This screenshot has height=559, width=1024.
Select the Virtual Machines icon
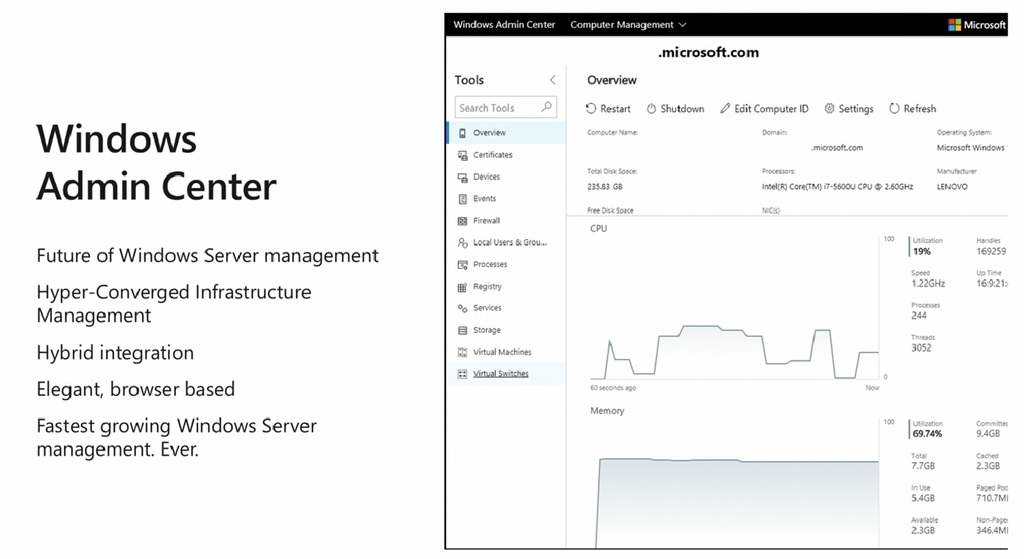coord(462,352)
